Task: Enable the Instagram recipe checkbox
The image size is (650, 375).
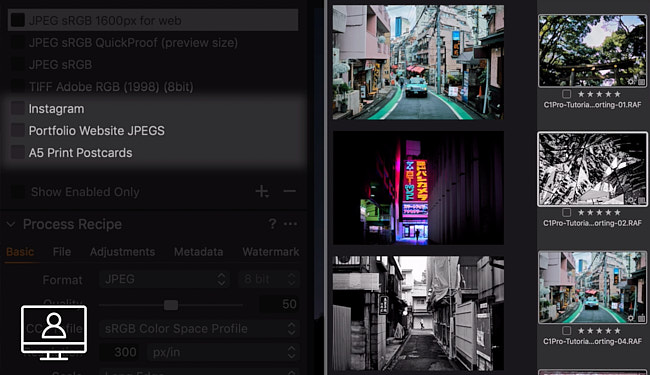Action: click(17, 108)
